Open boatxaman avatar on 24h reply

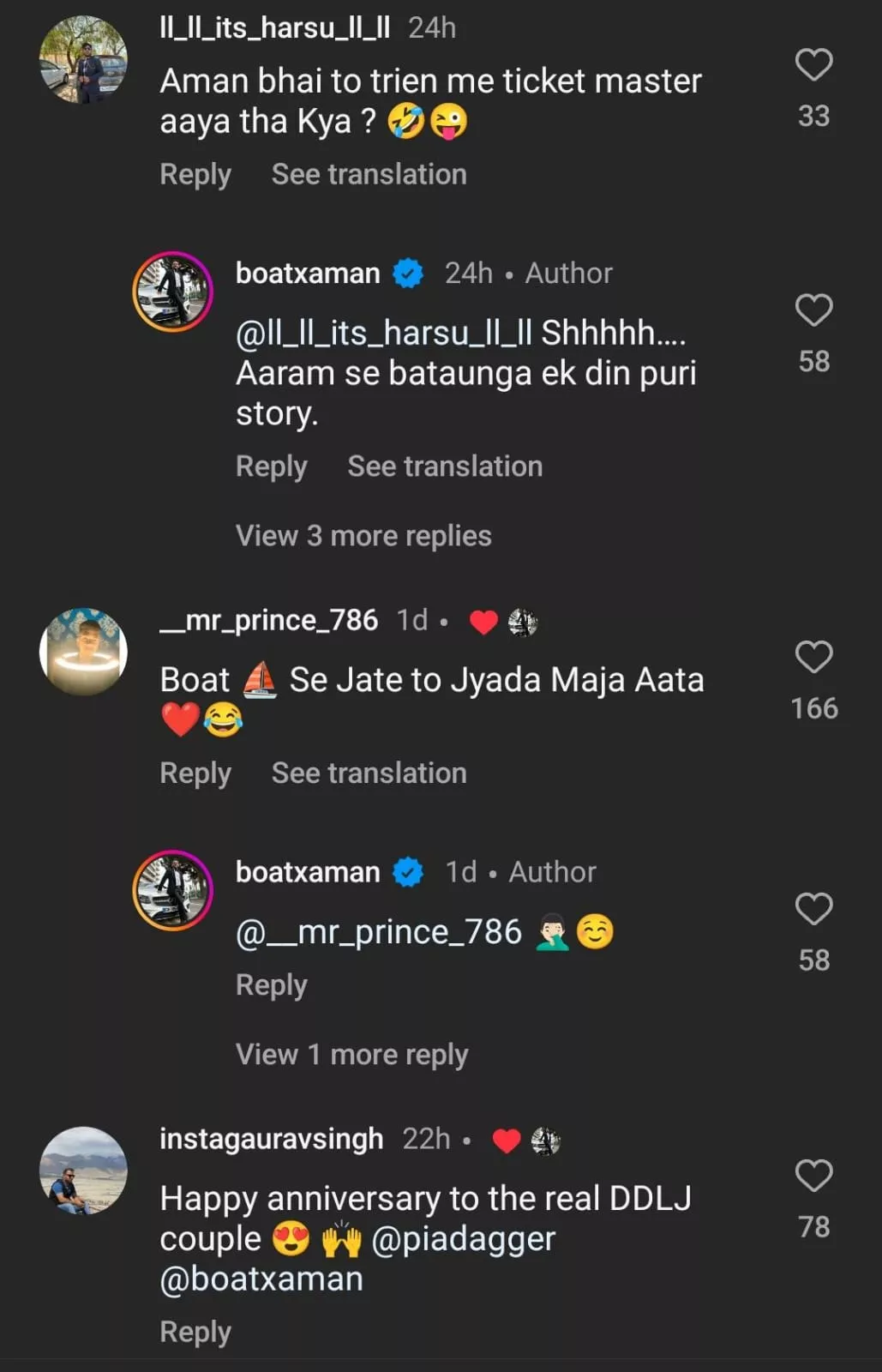click(173, 292)
